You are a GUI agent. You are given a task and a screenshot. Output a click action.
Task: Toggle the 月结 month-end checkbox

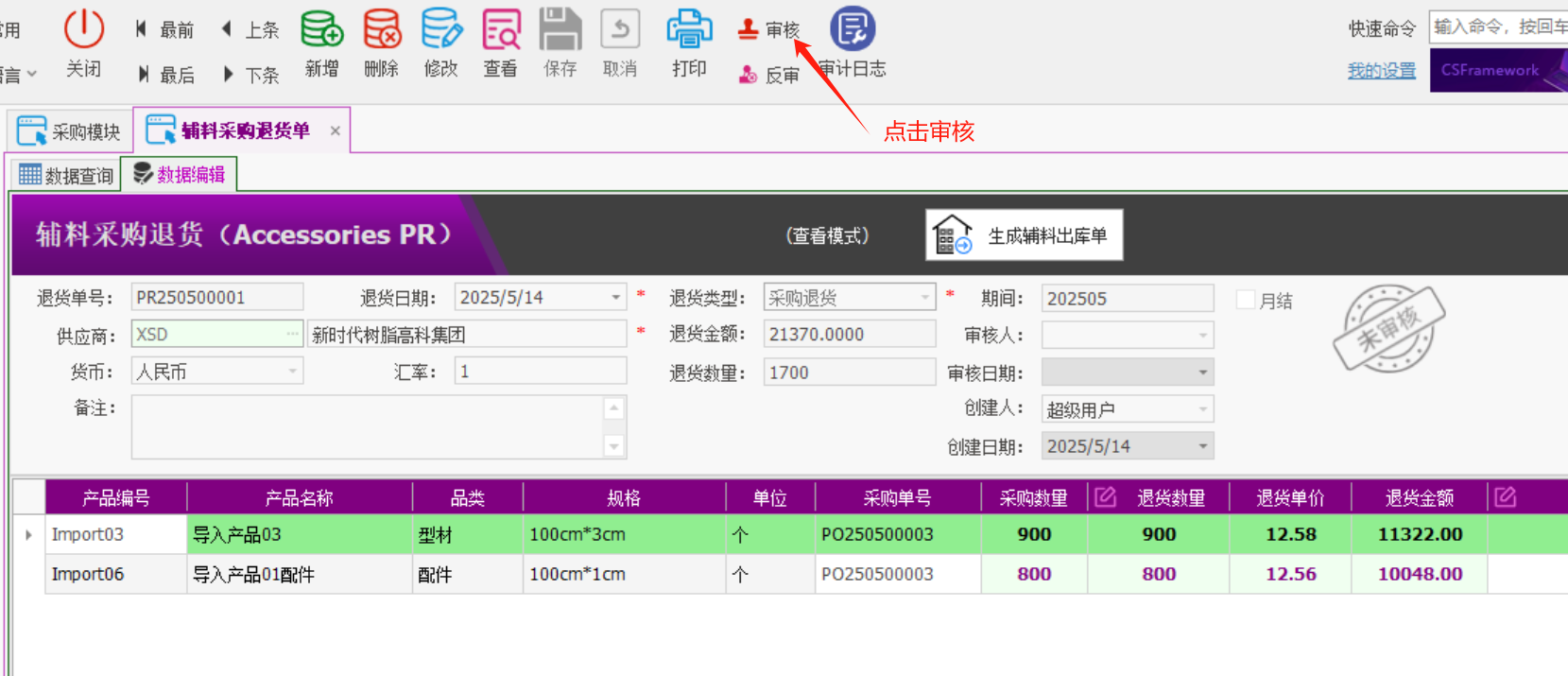click(1246, 300)
